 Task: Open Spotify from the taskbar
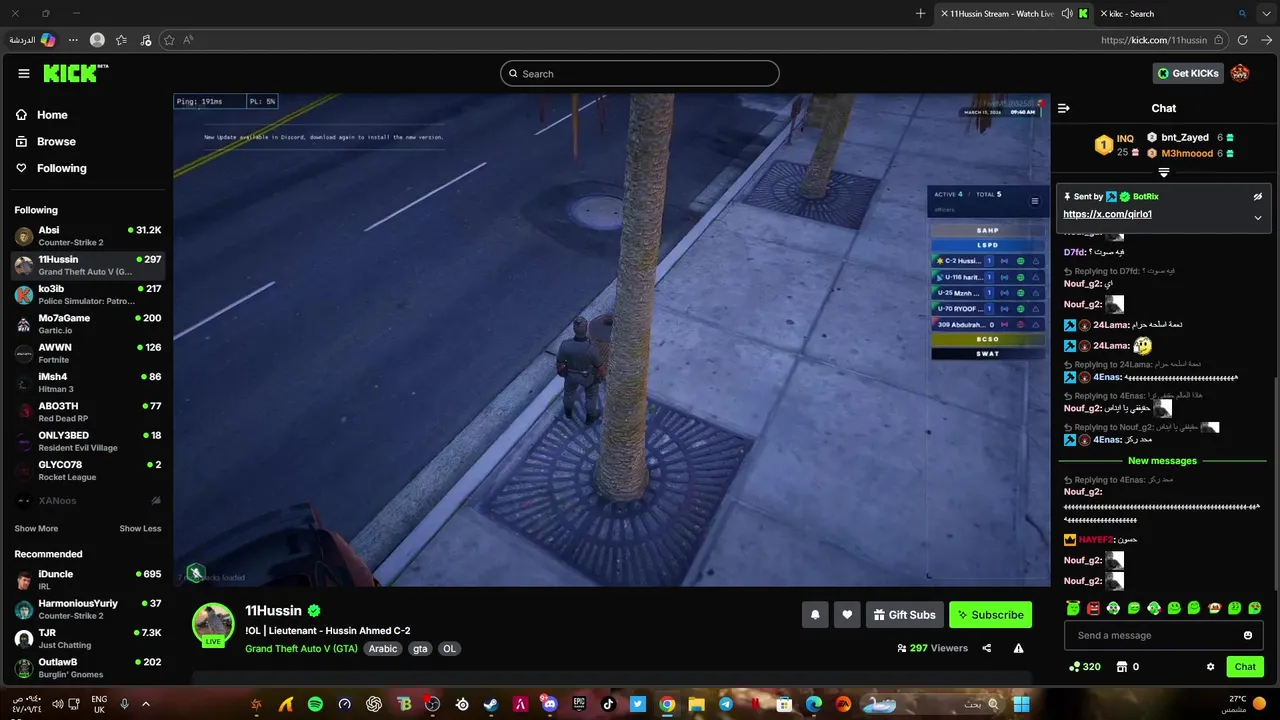[315, 704]
